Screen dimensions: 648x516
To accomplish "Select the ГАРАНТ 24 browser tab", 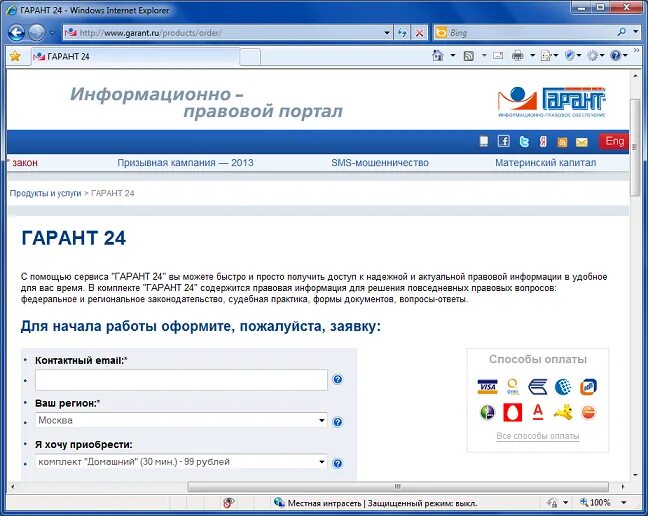I will pos(136,57).
